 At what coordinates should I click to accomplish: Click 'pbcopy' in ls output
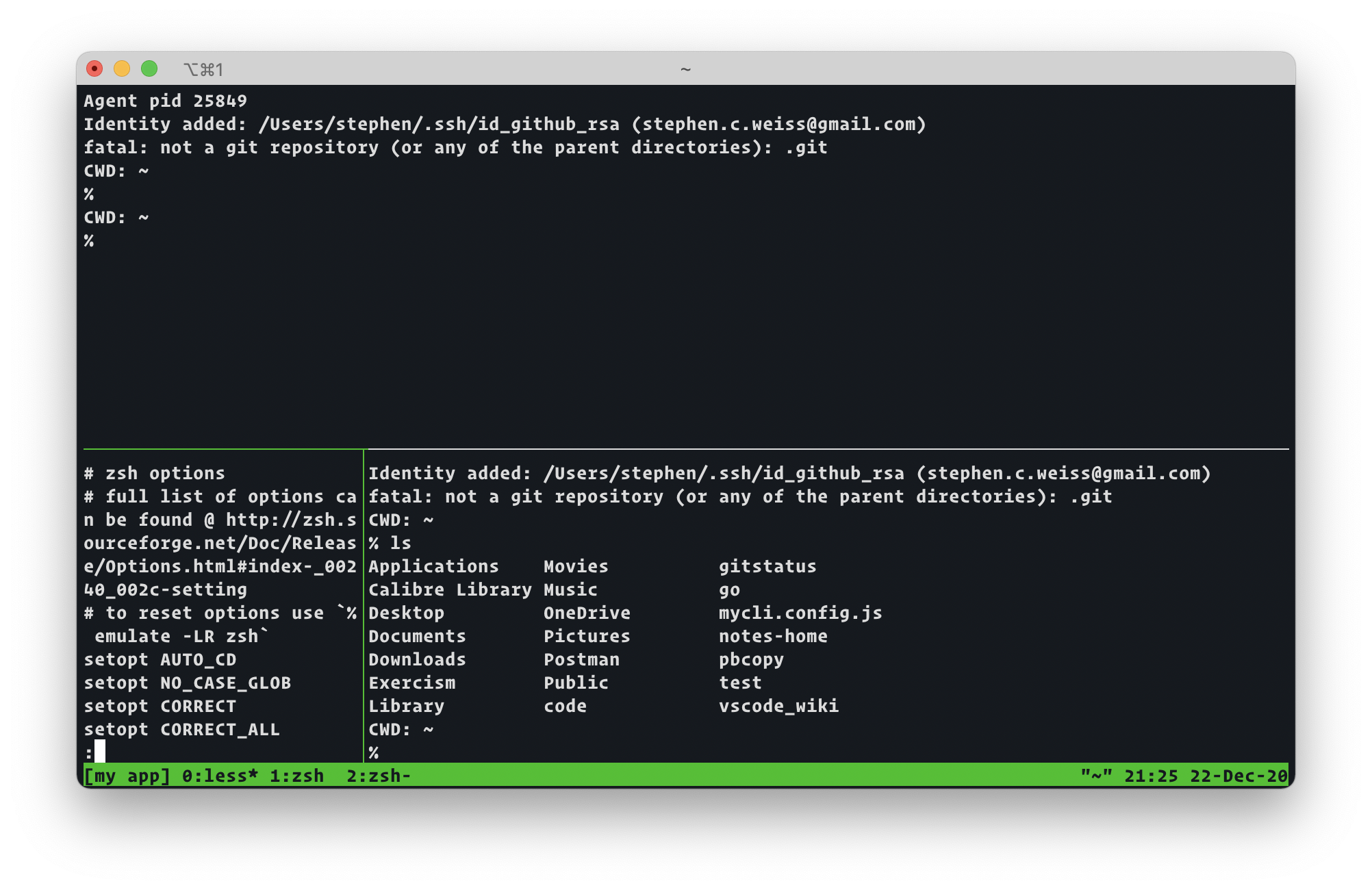751,659
